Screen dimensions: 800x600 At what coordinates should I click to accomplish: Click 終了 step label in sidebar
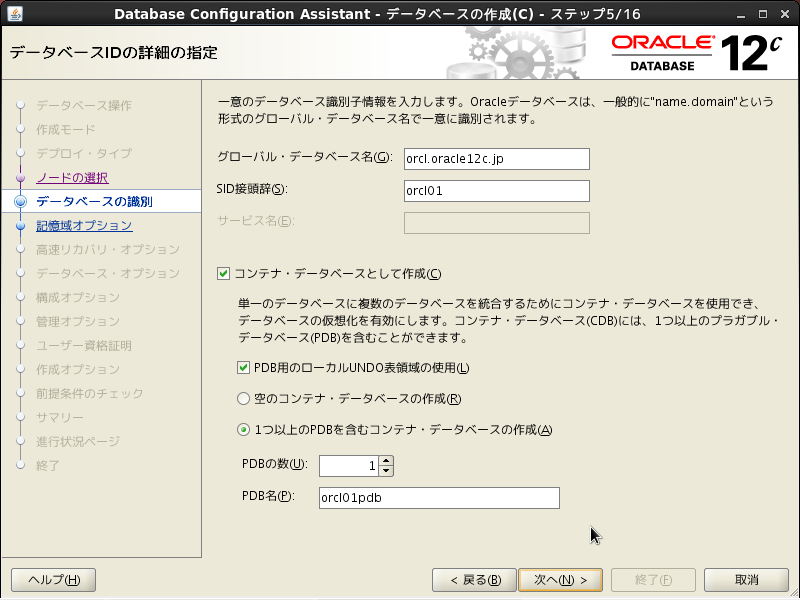[48, 465]
